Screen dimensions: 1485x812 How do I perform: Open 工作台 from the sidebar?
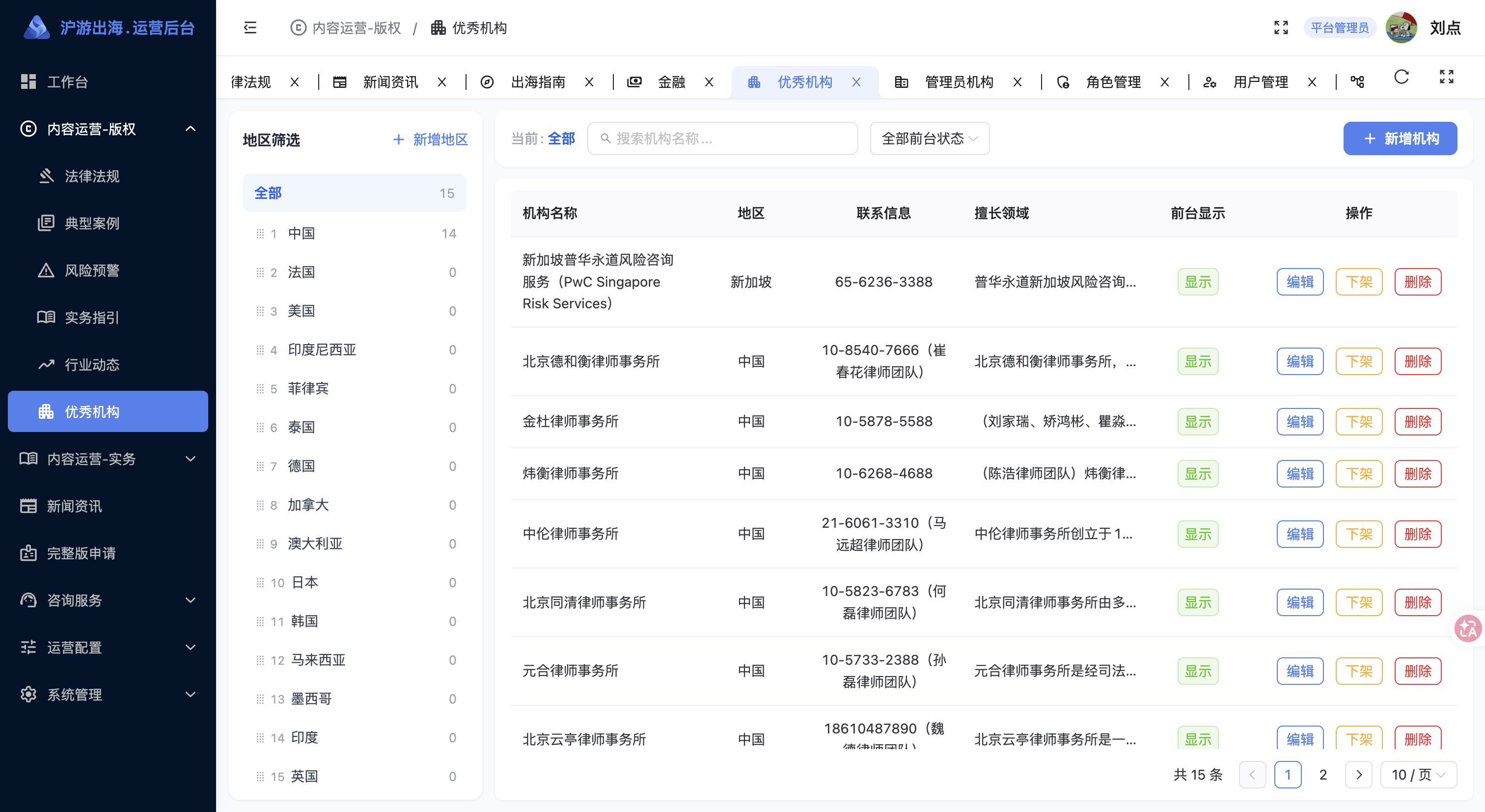click(x=108, y=82)
